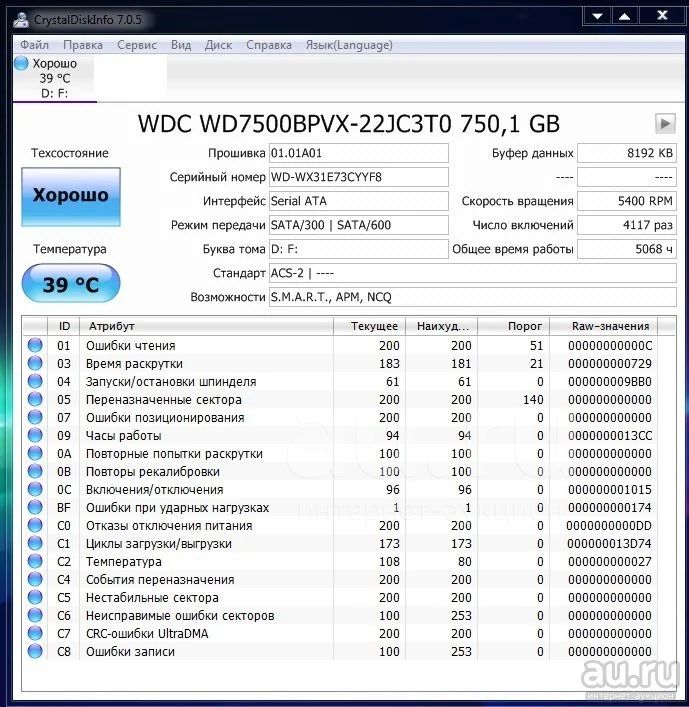The width and height of the screenshot is (689, 707).
Task: Click the Режим передачи field SATA/300 | SATA/600
Action: coord(359,225)
